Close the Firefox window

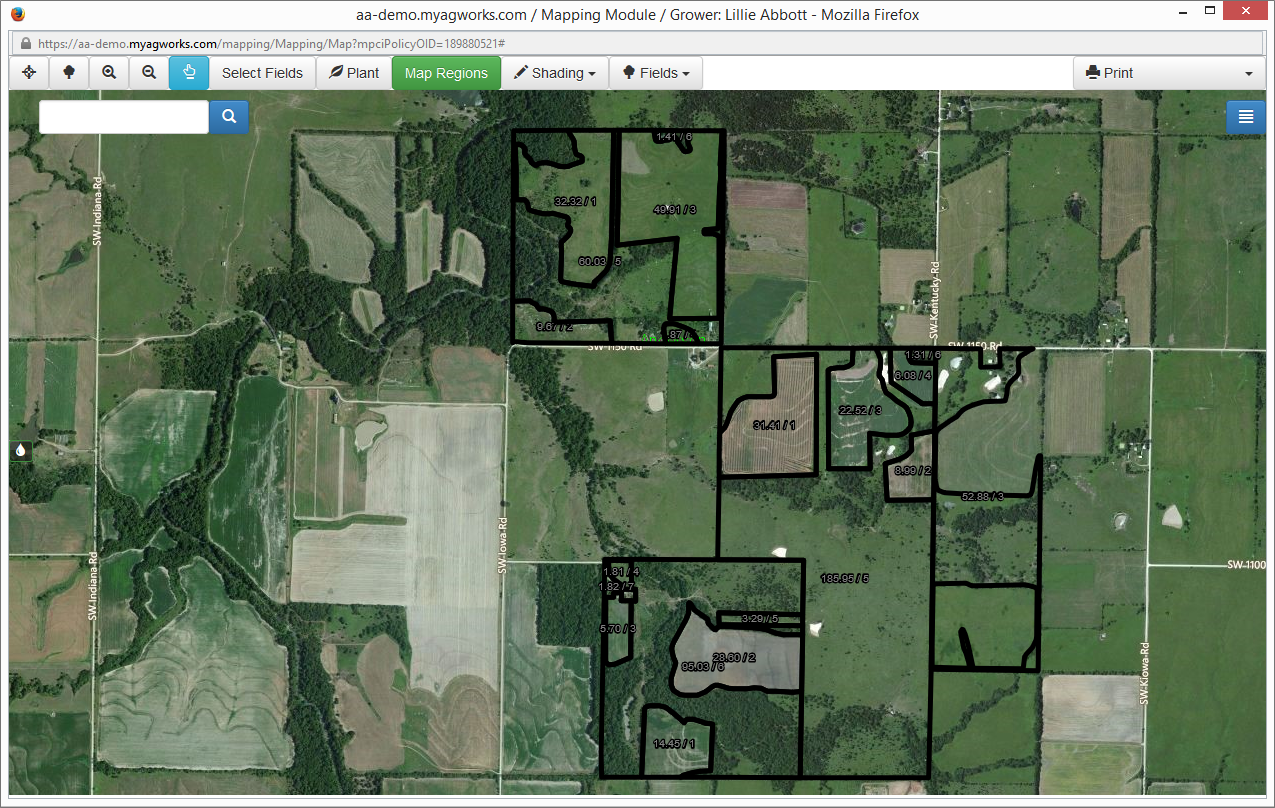click(1246, 12)
